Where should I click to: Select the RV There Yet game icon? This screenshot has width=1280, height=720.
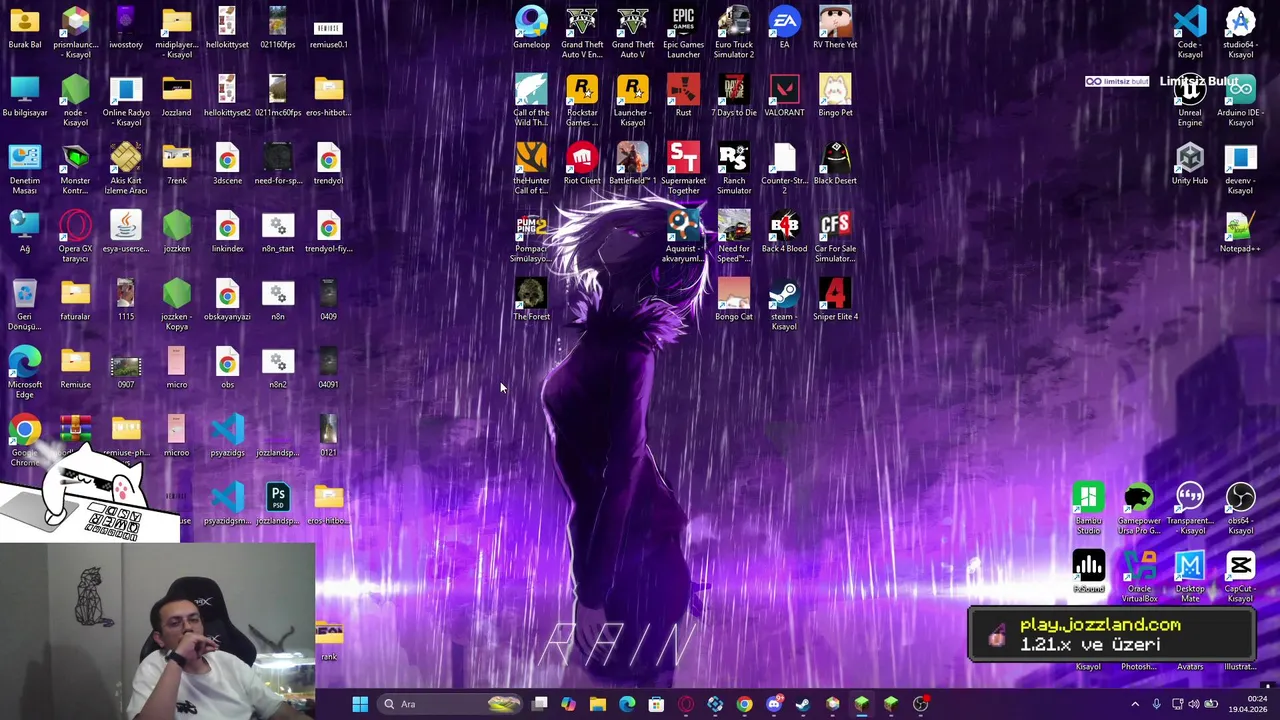coord(835,28)
